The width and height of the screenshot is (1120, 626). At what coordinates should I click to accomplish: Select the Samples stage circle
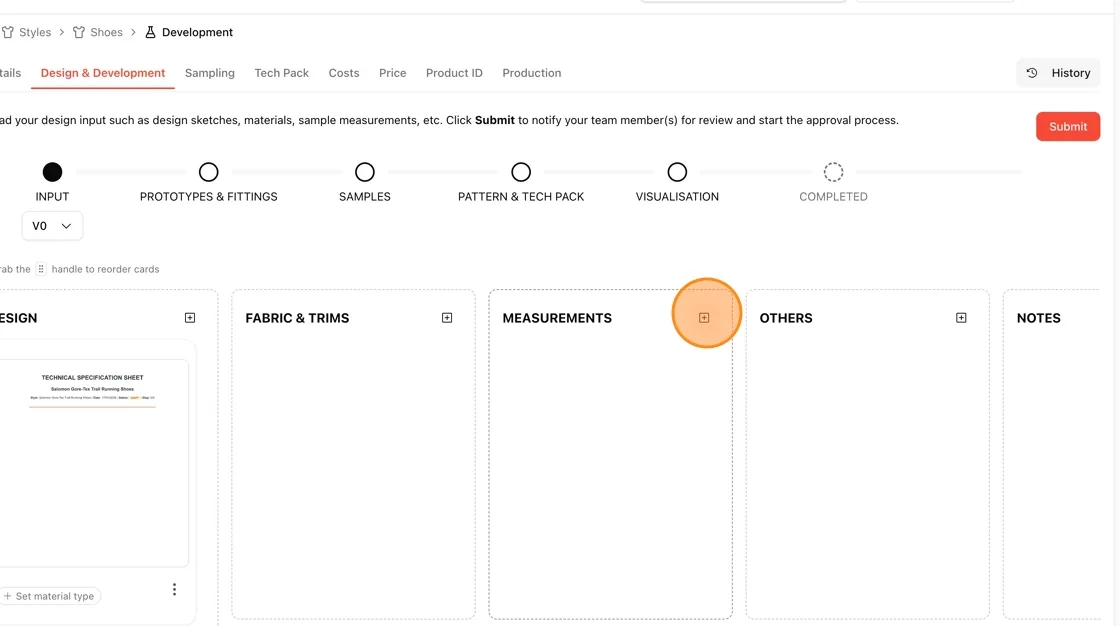click(365, 172)
